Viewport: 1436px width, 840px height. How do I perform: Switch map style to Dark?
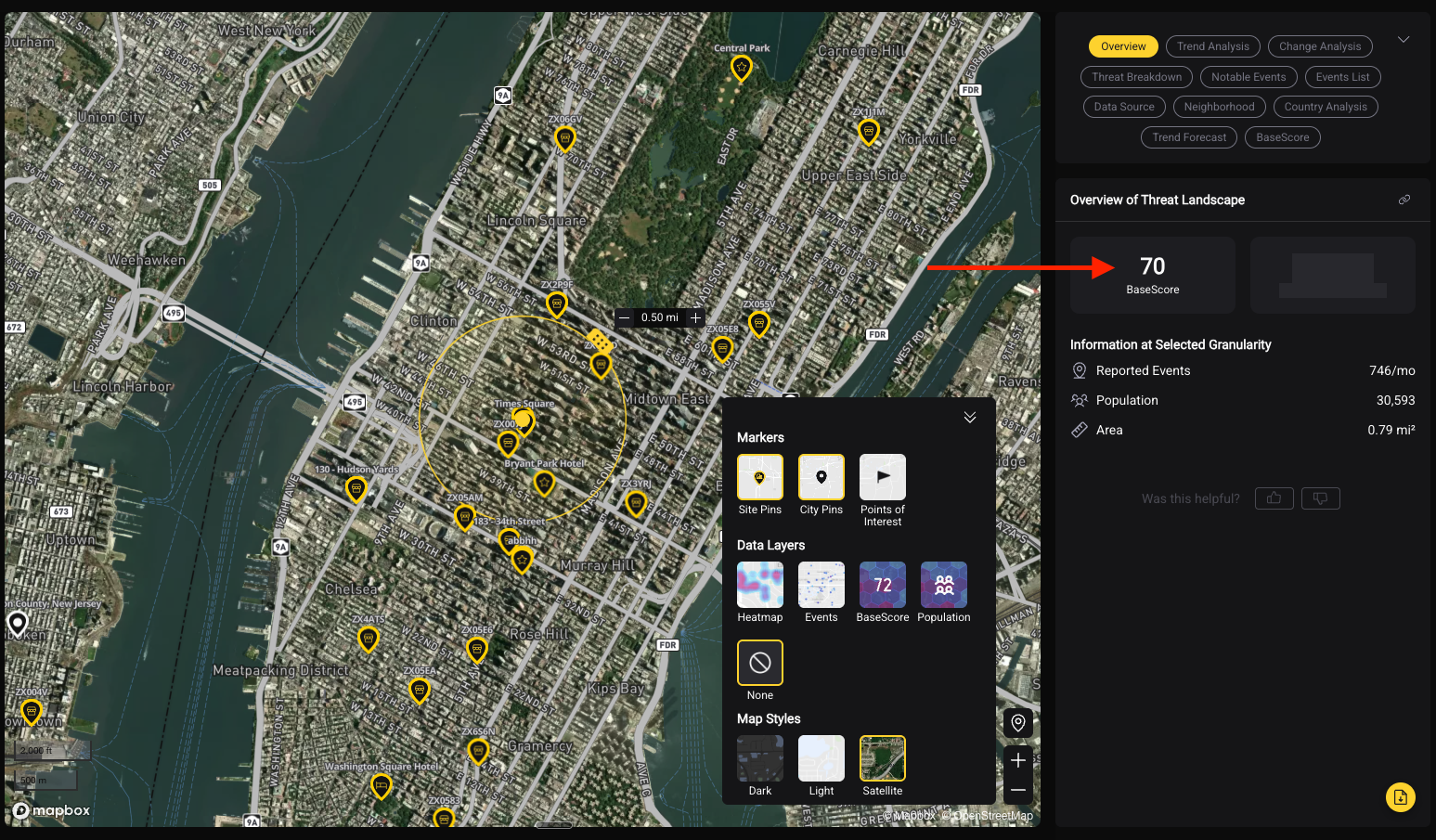pyautogui.click(x=760, y=758)
